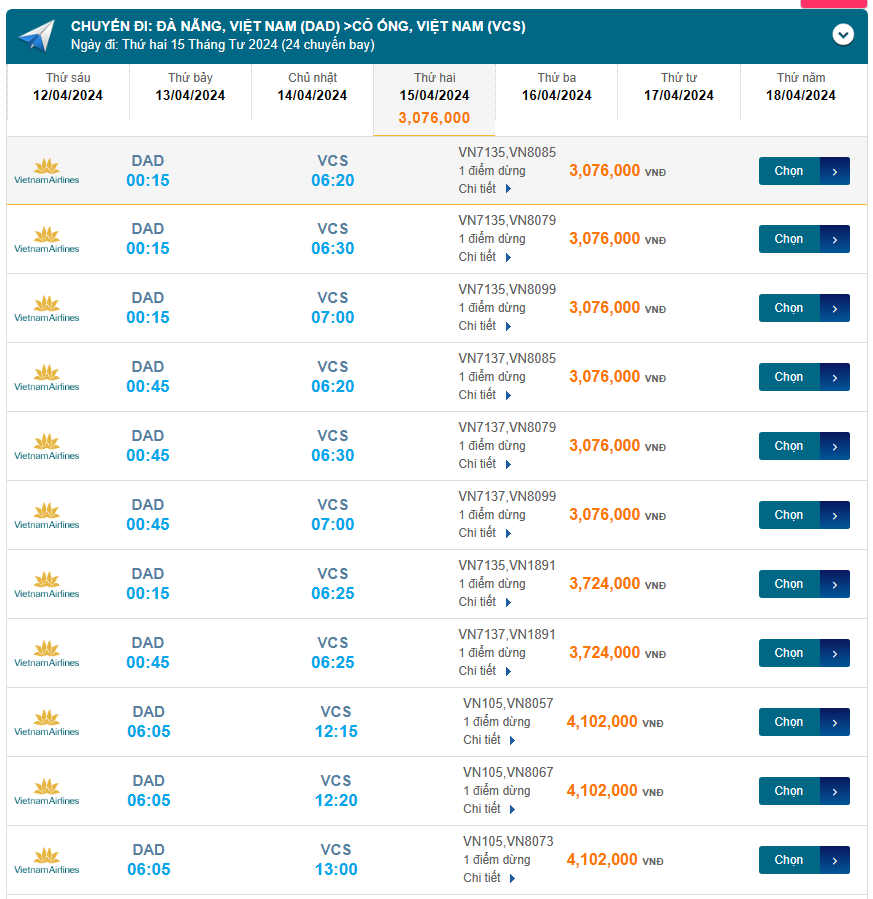The height and width of the screenshot is (899, 873).
Task: Choose the Chủ nhật 14/04/2024 date tab
Action: point(312,88)
